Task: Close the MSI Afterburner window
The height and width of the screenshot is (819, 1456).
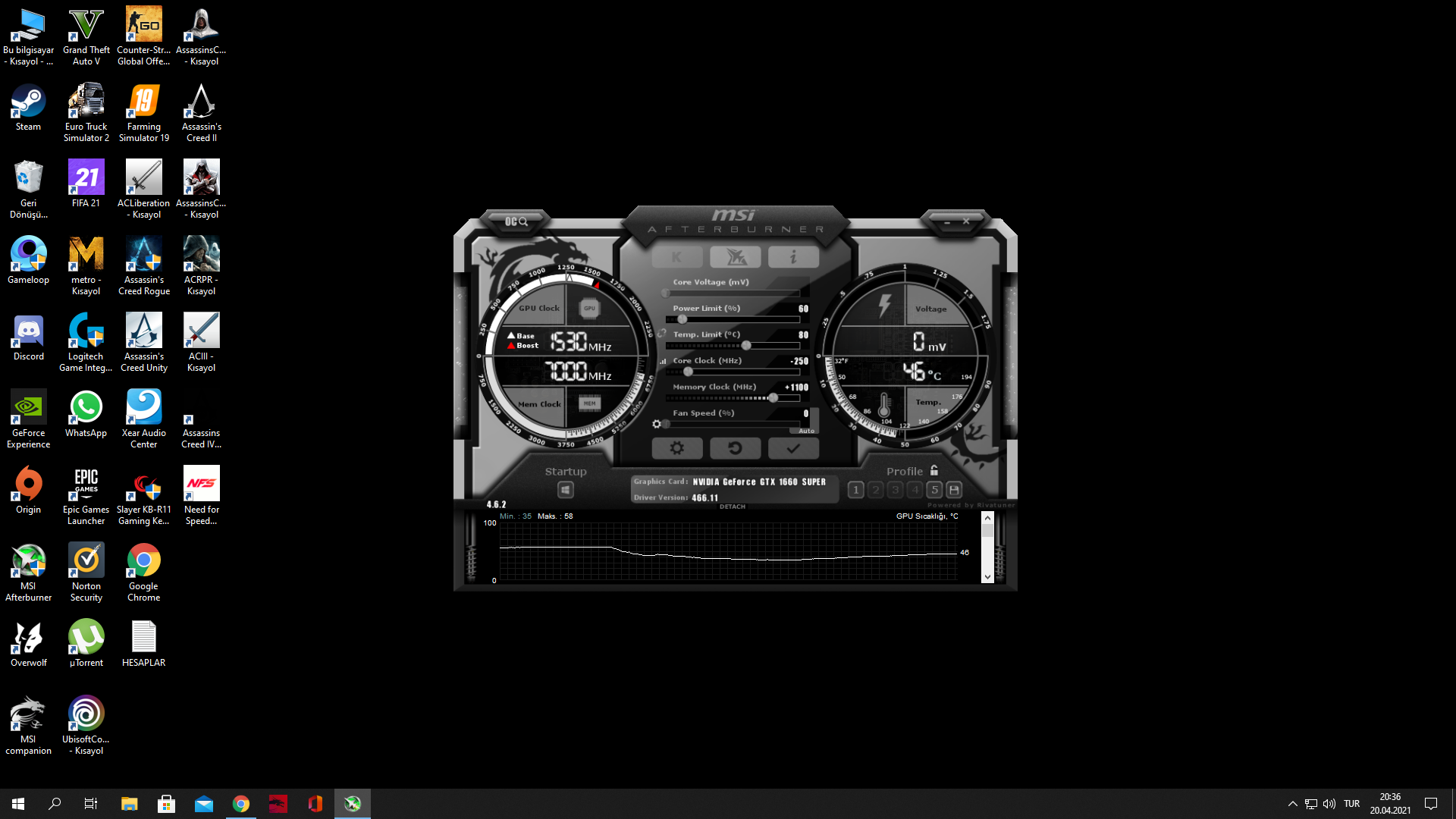Action: 966,221
